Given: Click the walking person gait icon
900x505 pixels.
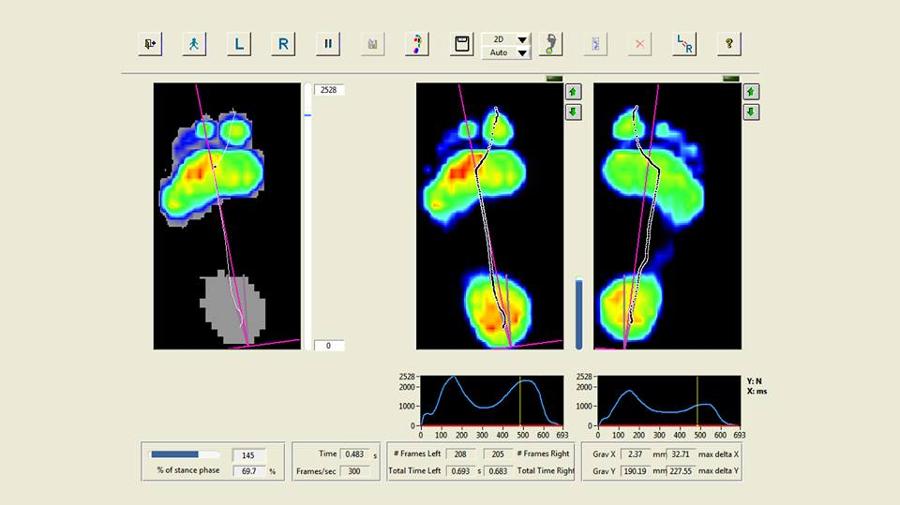Looking at the screenshot, I should (x=194, y=44).
